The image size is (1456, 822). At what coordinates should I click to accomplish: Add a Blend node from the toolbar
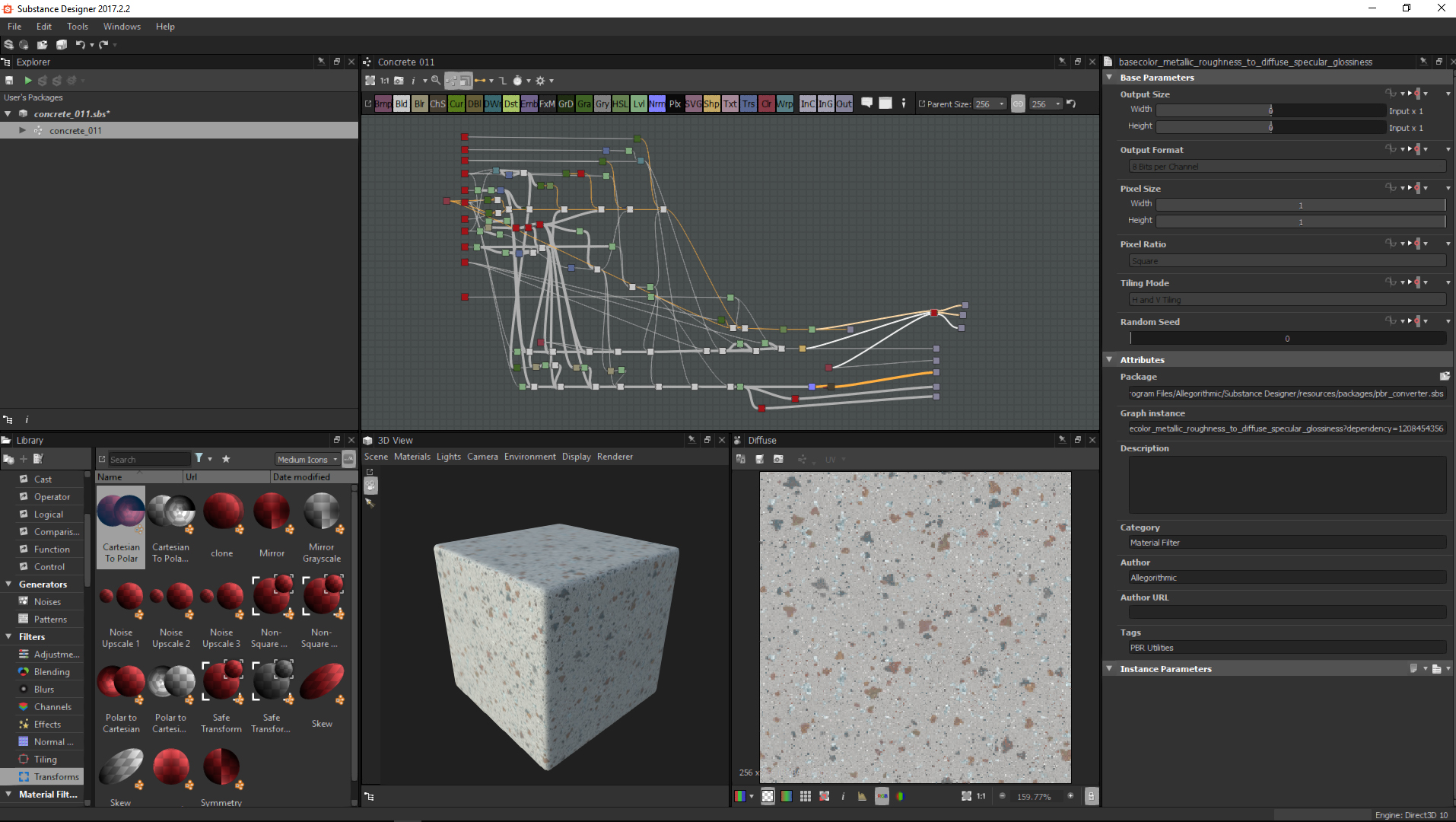tap(401, 104)
